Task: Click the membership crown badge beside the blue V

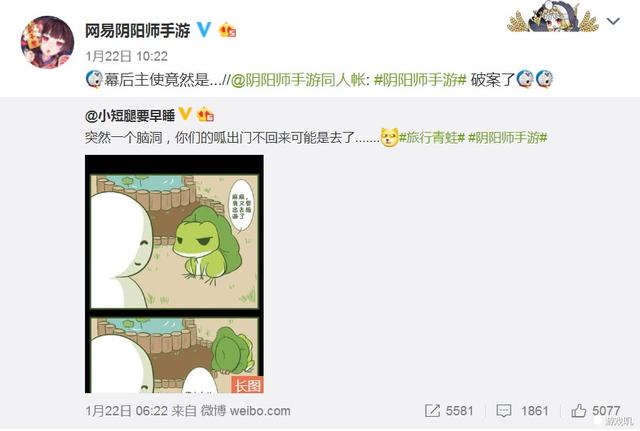Action: point(227,30)
